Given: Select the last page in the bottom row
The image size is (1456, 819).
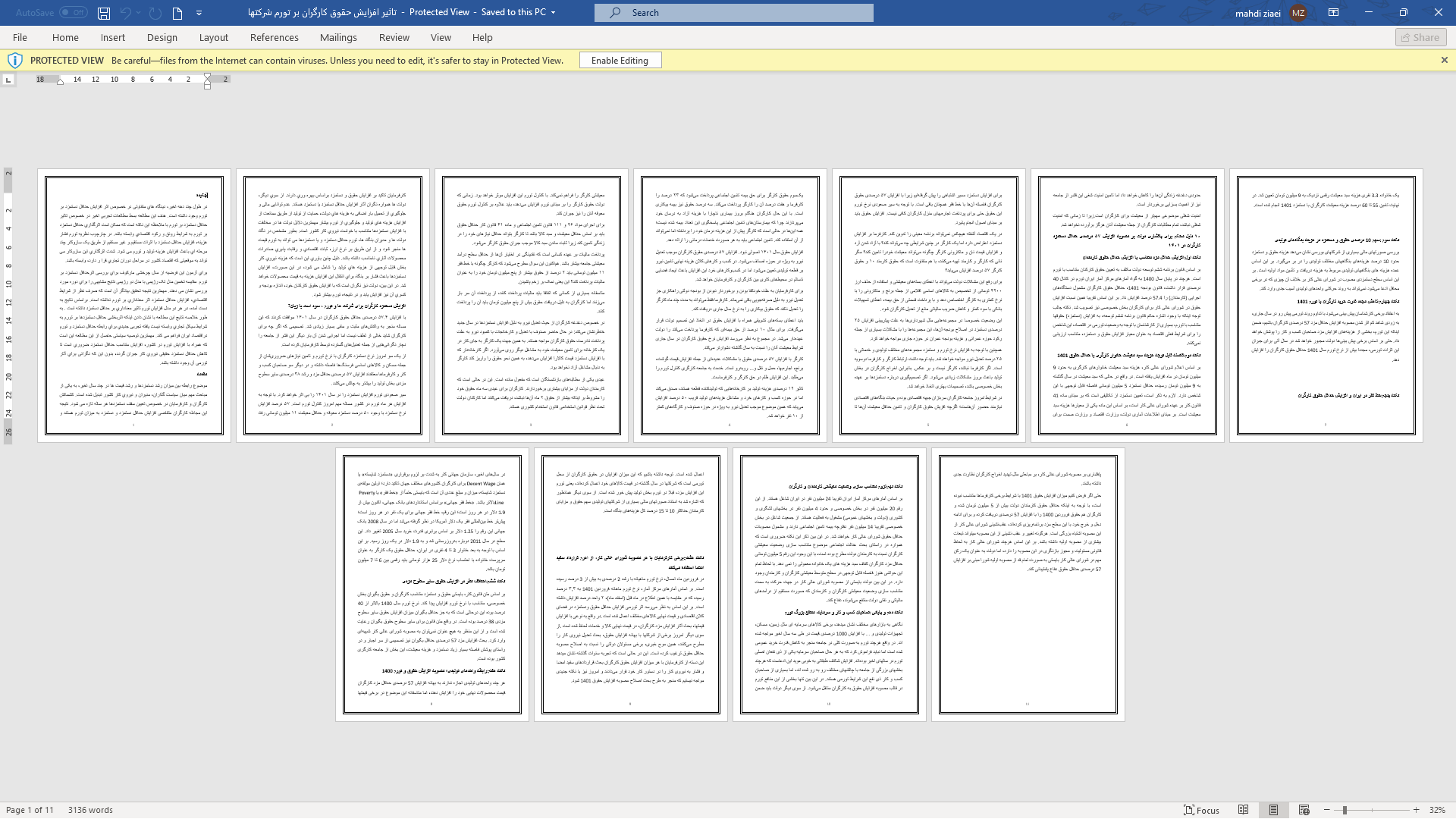Looking at the screenshot, I should (1028, 585).
